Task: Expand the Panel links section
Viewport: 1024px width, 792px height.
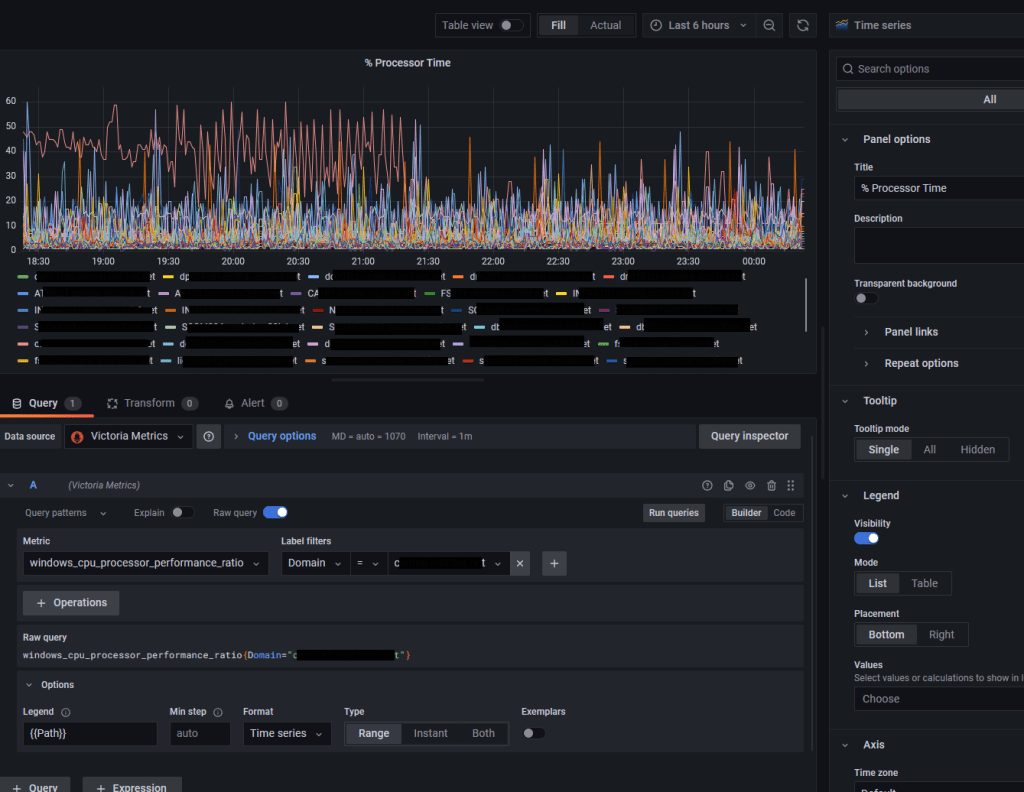Action: [910, 332]
